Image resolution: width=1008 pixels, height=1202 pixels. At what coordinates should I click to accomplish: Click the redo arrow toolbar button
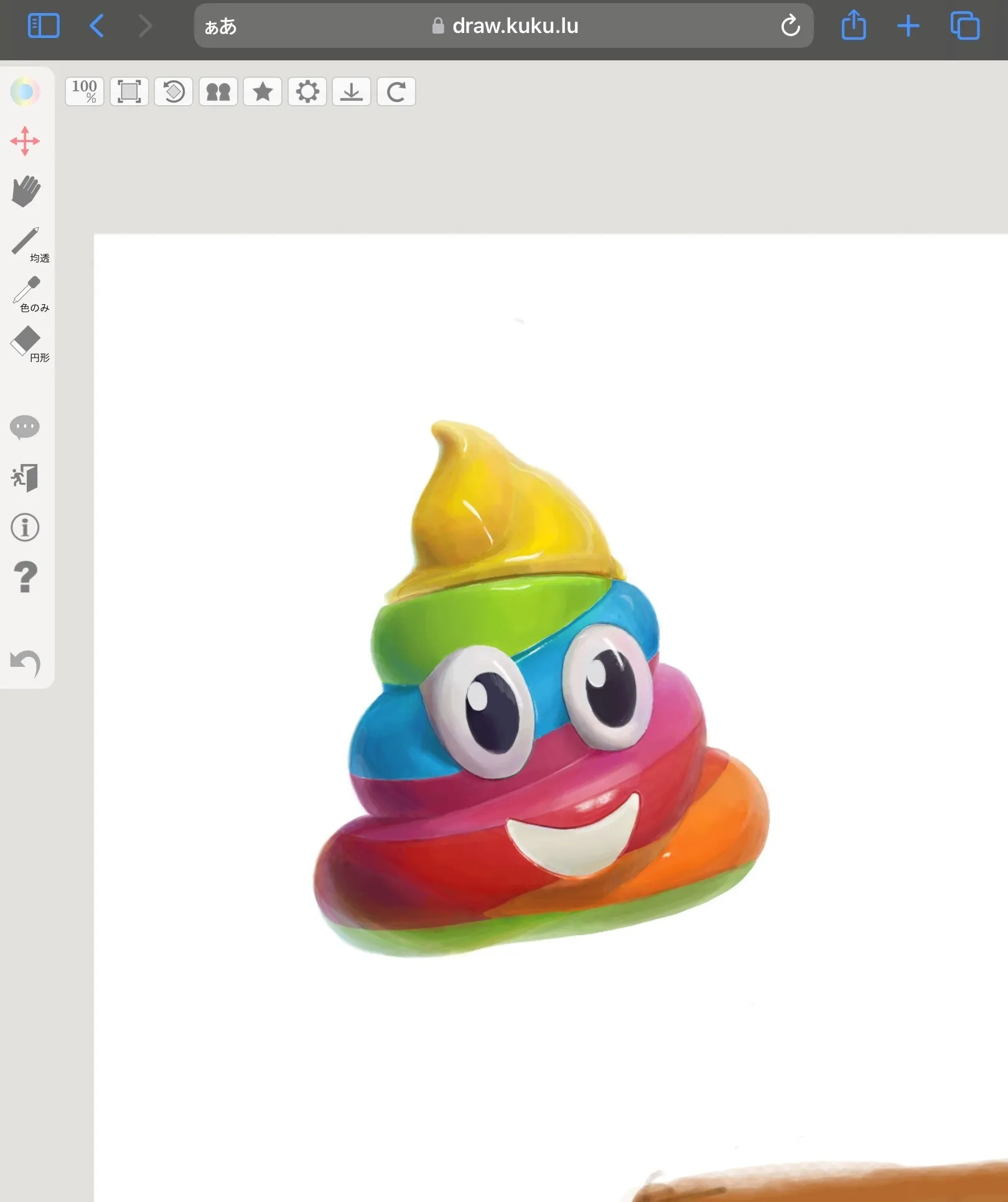tap(396, 91)
